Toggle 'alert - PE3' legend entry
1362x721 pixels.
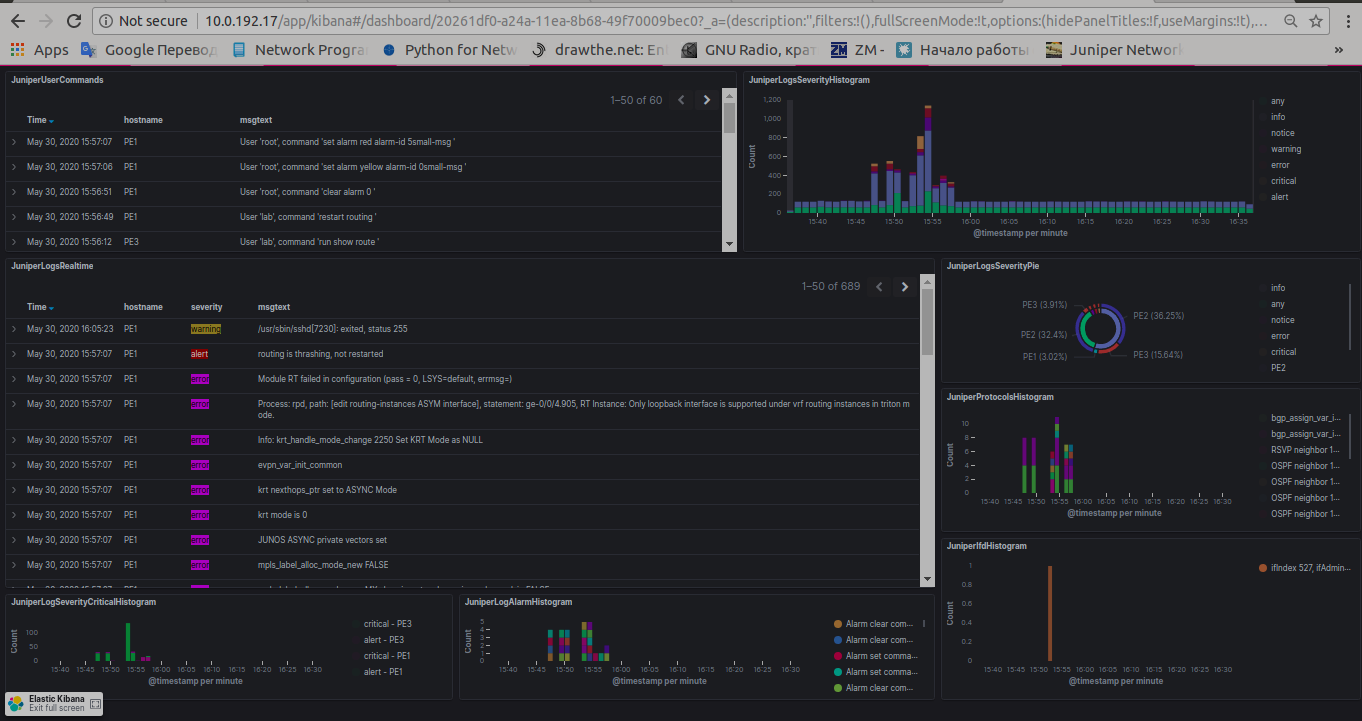[383, 640]
